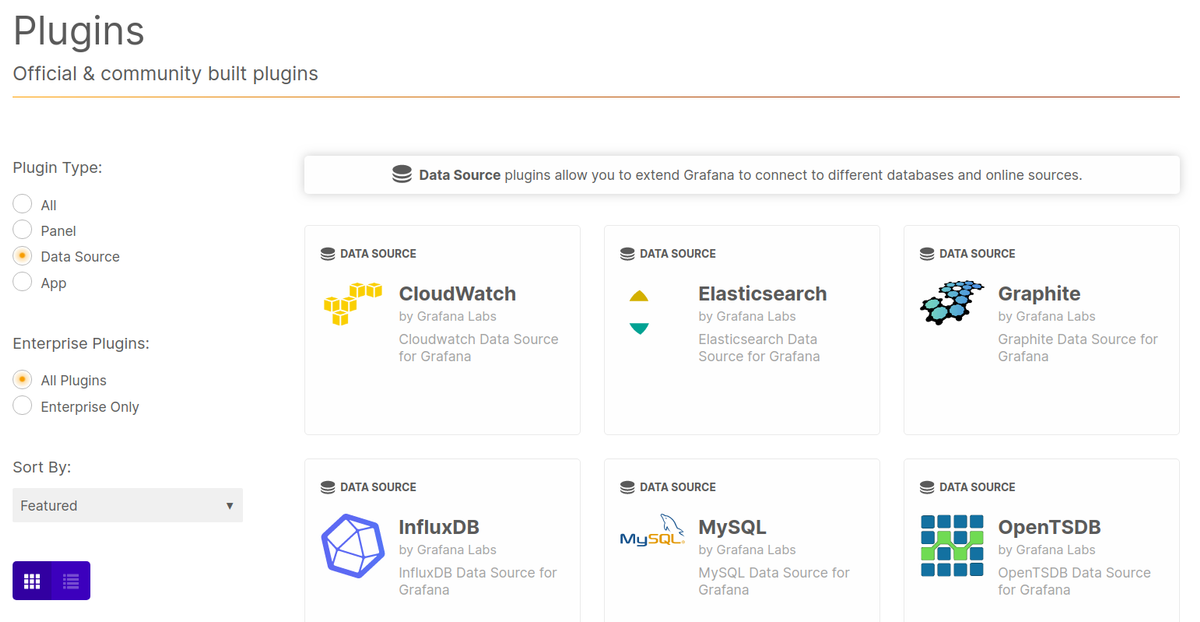Click database icon in Data Source info banner
This screenshot has width=1200, height=622.
coord(402,175)
